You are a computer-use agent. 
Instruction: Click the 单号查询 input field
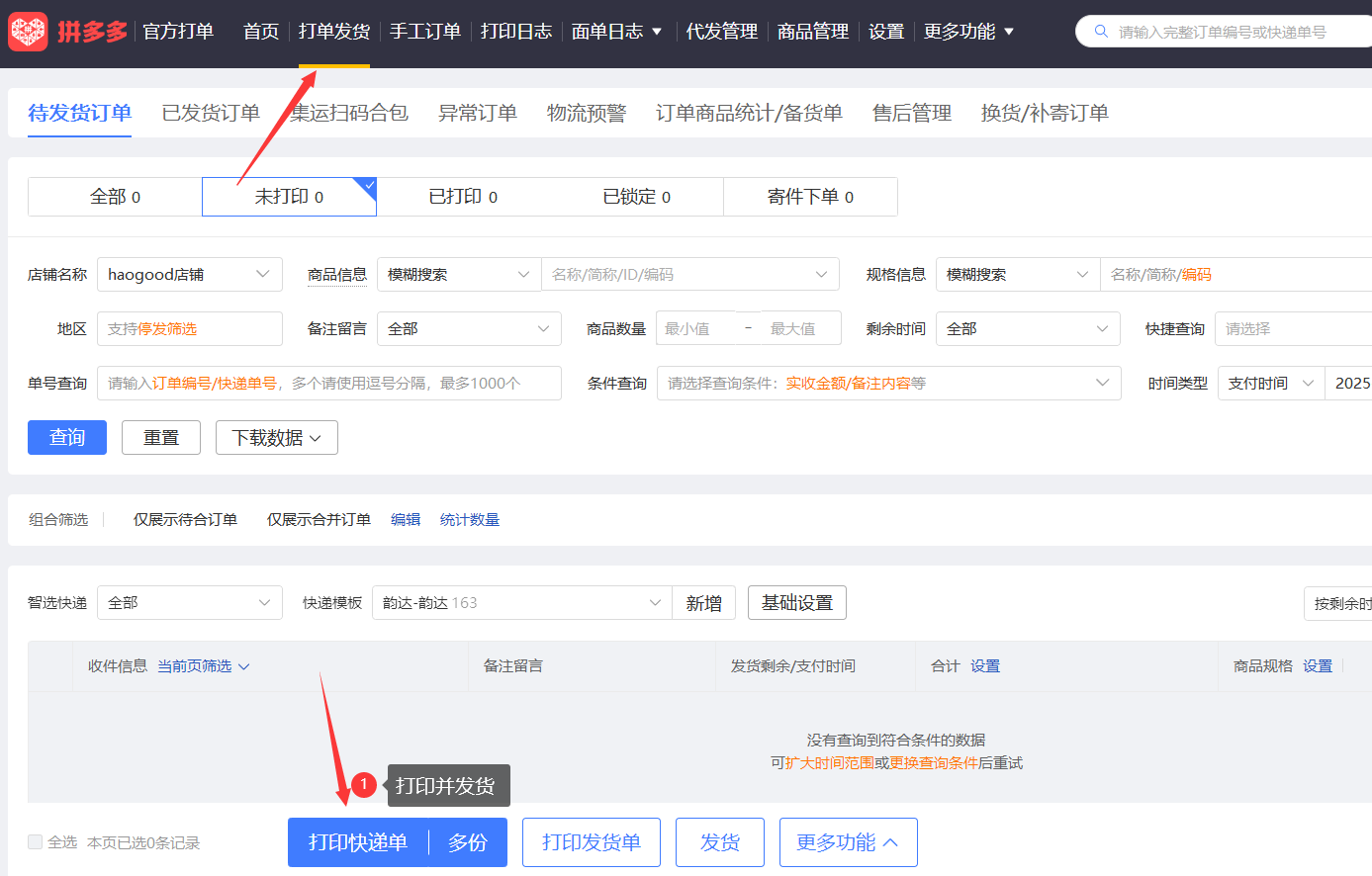[328, 384]
